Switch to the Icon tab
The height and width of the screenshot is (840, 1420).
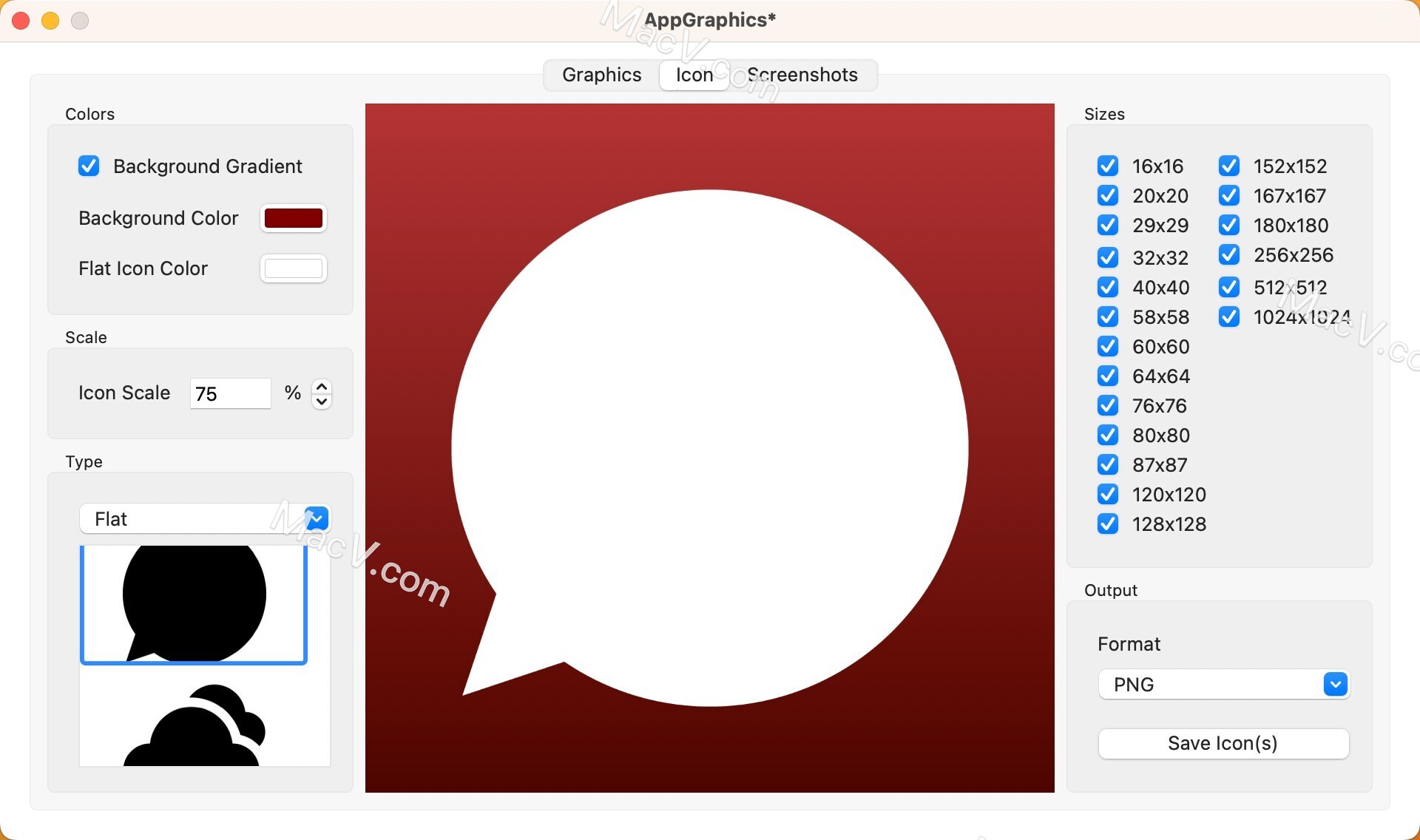(x=694, y=75)
